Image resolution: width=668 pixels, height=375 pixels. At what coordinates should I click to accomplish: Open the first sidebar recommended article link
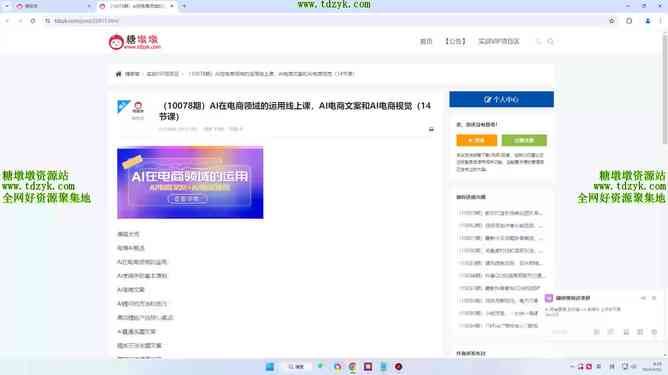point(501,213)
